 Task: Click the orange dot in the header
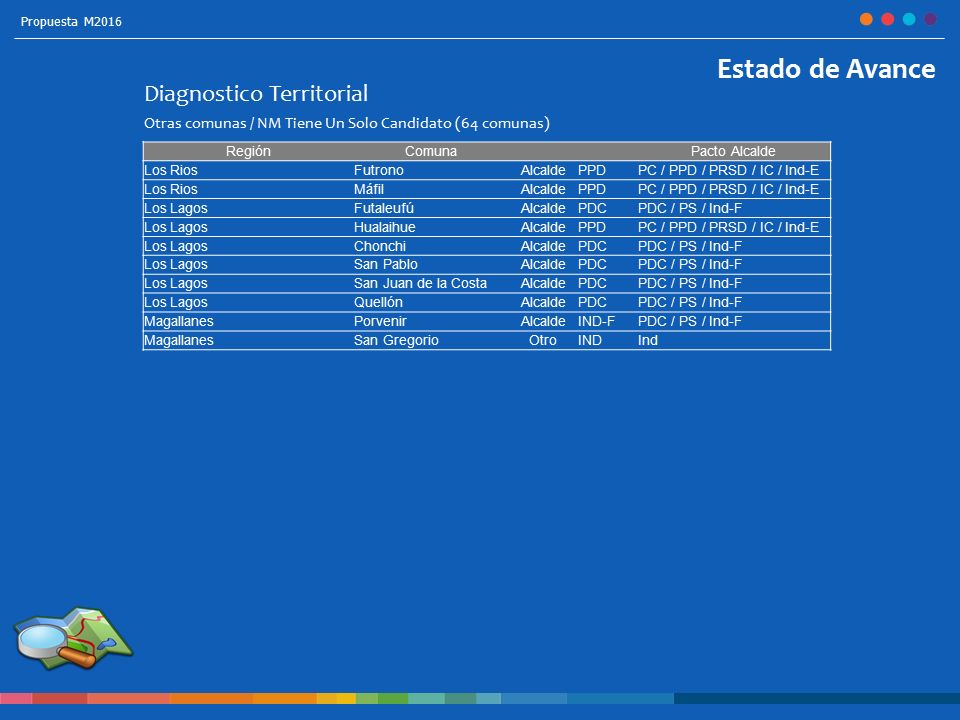[866, 19]
